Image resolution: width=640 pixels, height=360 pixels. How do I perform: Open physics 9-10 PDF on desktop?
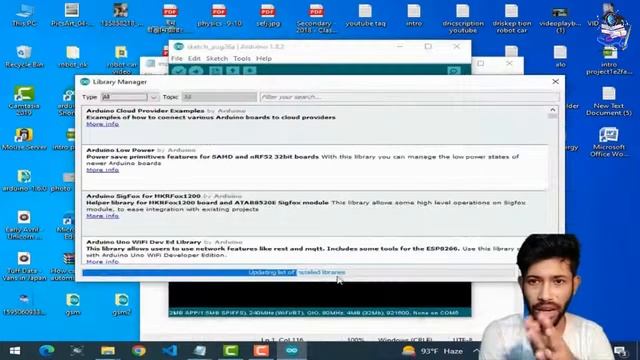[x=219, y=16]
